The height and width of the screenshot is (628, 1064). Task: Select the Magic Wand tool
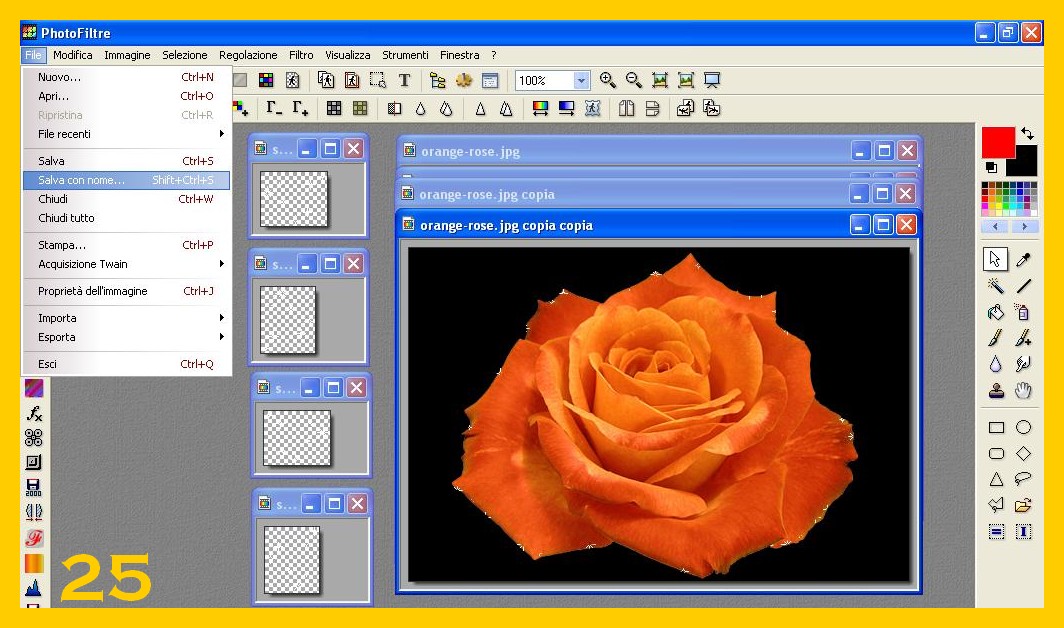tap(996, 287)
